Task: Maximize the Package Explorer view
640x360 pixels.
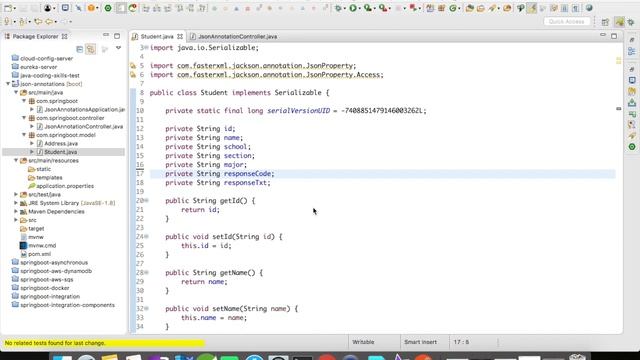Action: pos(117,36)
